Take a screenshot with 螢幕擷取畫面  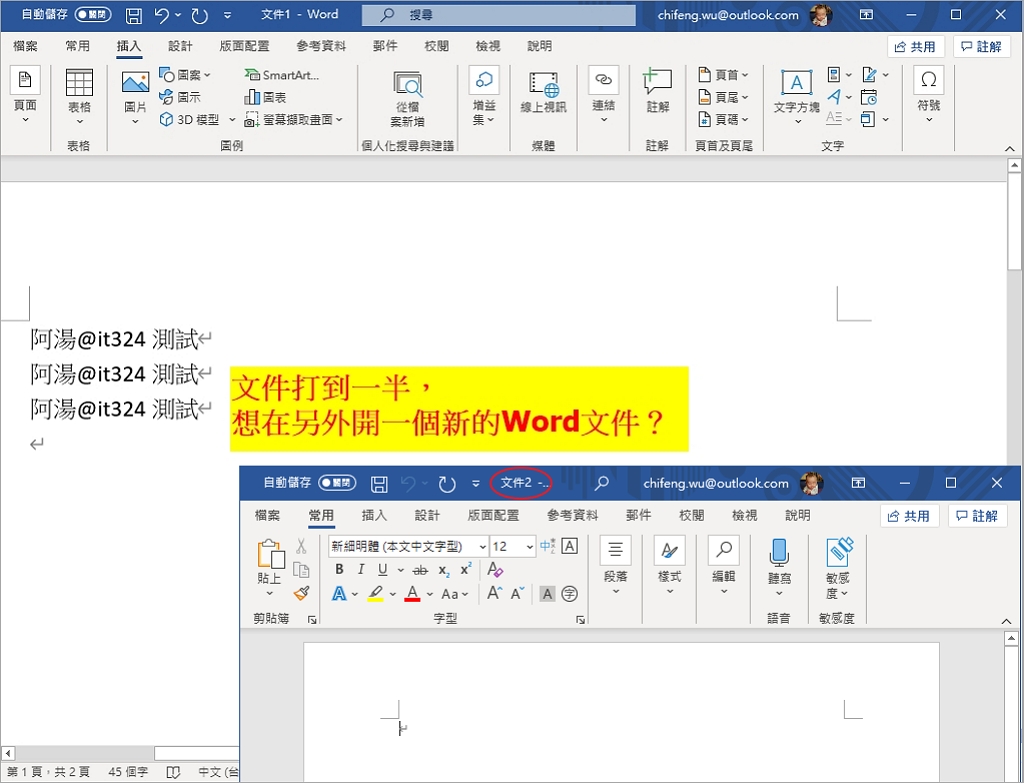[293, 118]
